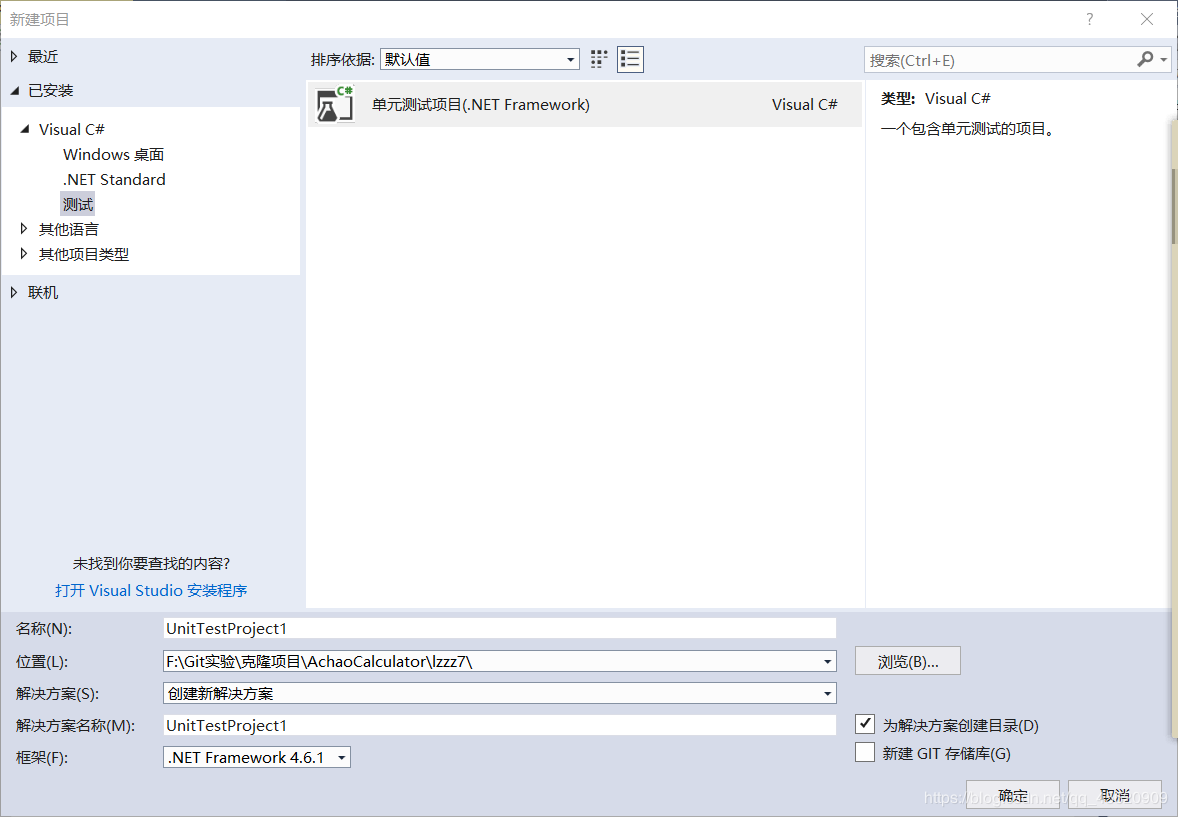The height and width of the screenshot is (817, 1178).
Task: Click the 浏览(B)... button
Action: tap(908, 661)
